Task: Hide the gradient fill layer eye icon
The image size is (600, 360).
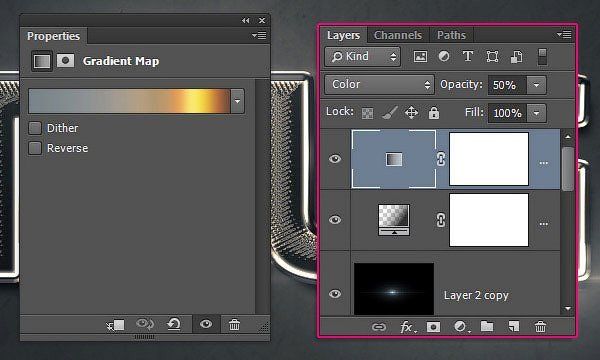Action: coord(335,220)
